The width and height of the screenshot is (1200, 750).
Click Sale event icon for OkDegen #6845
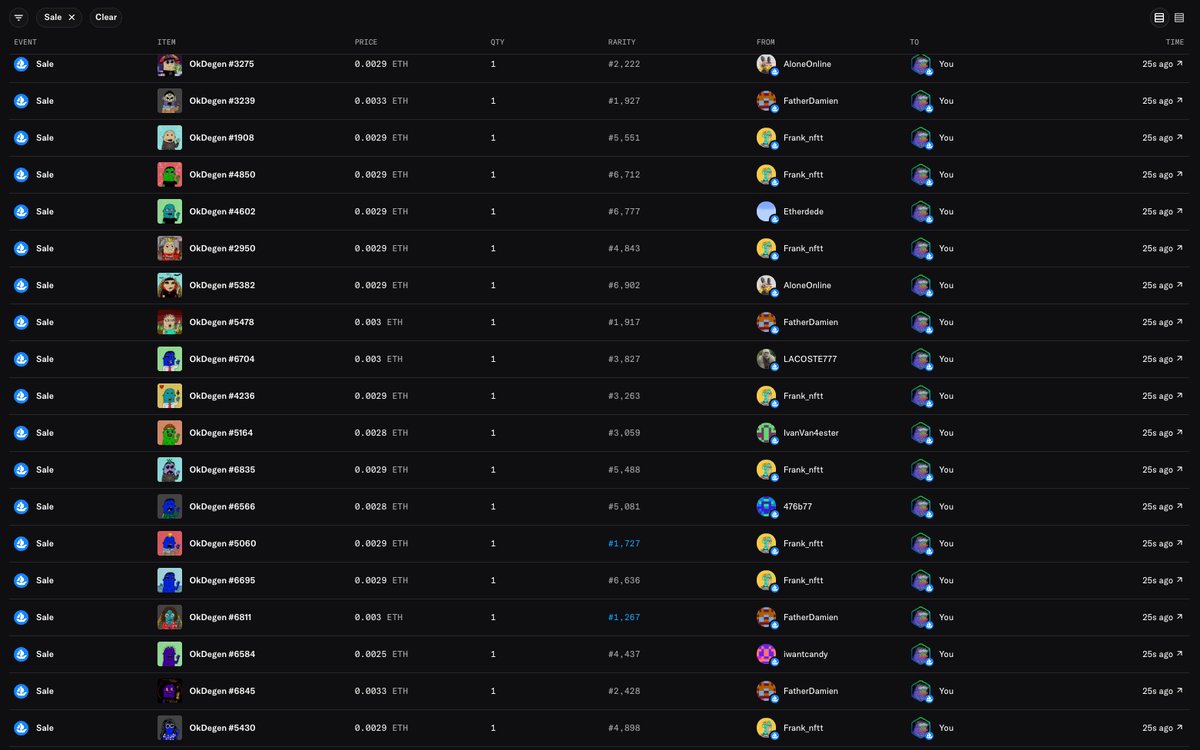click(21, 691)
